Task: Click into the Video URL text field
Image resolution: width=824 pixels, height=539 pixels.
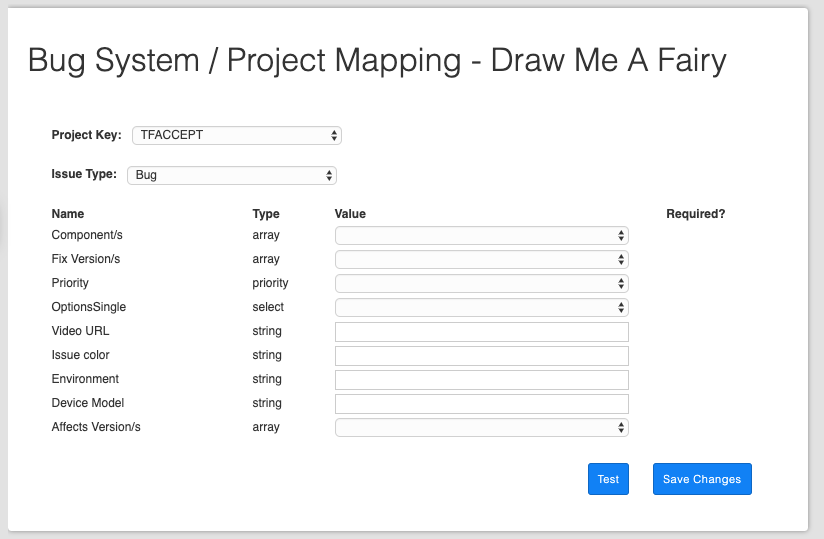Action: click(481, 332)
